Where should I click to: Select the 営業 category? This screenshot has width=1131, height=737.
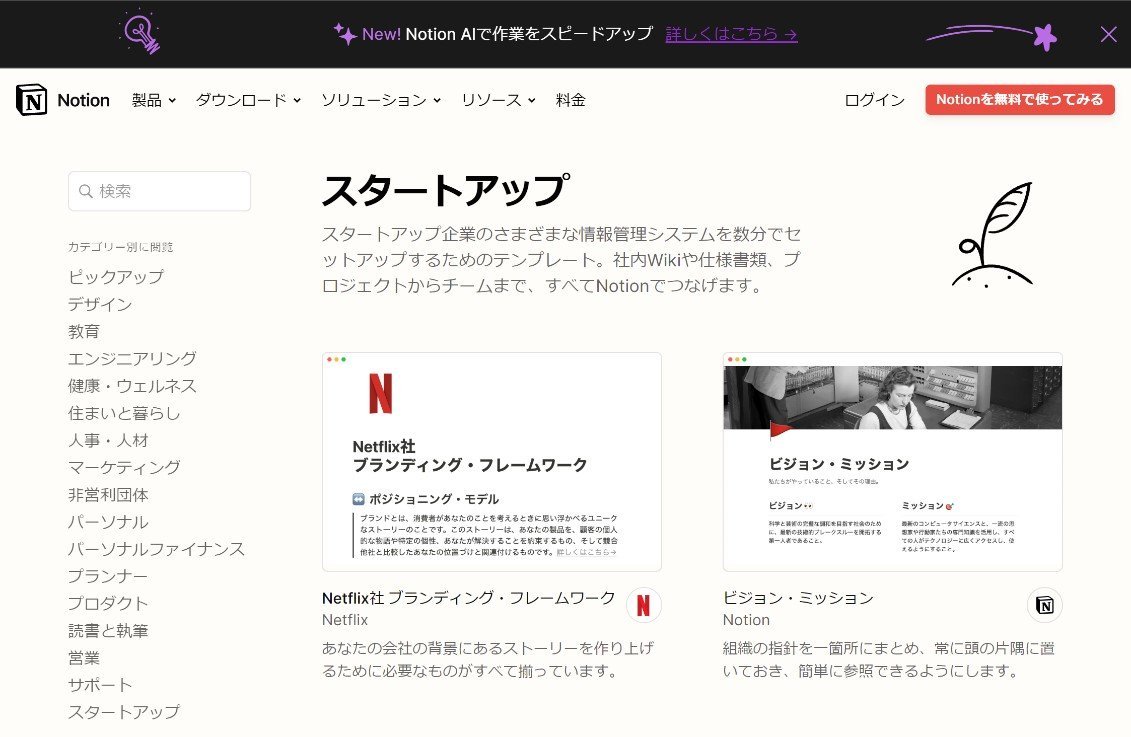84,658
